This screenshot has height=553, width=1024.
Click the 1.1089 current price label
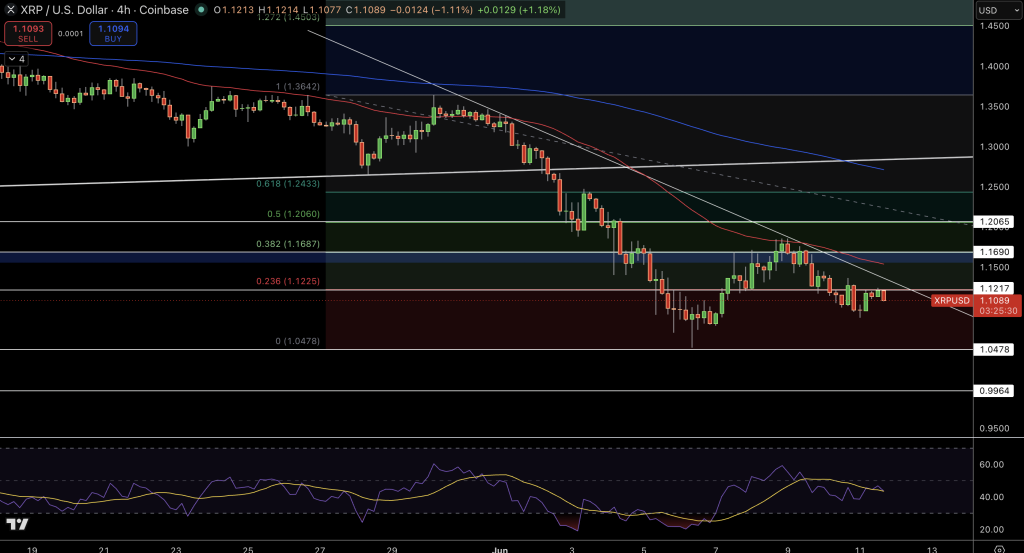(995, 300)
